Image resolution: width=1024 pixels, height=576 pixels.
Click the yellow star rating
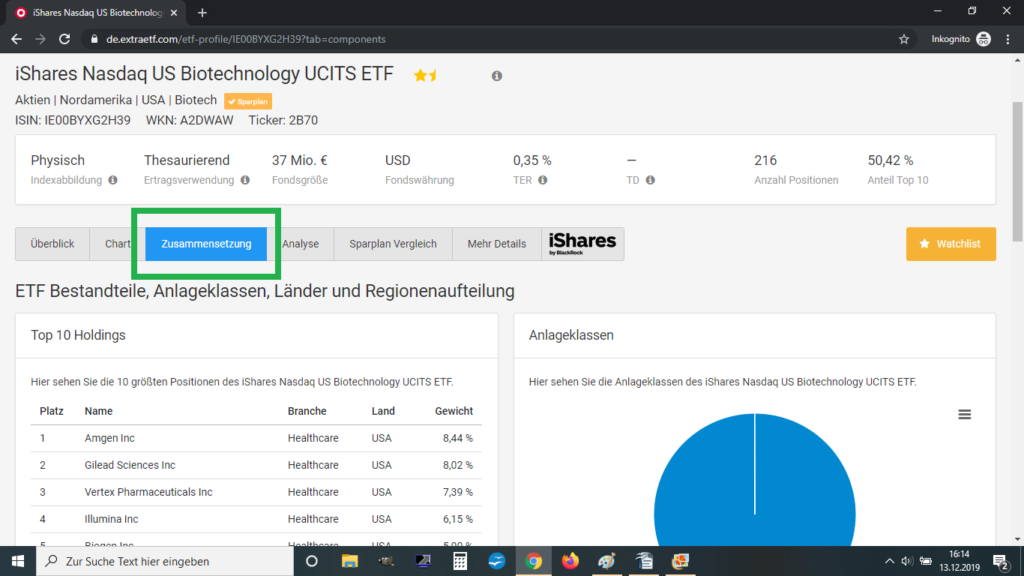(425, 75)
